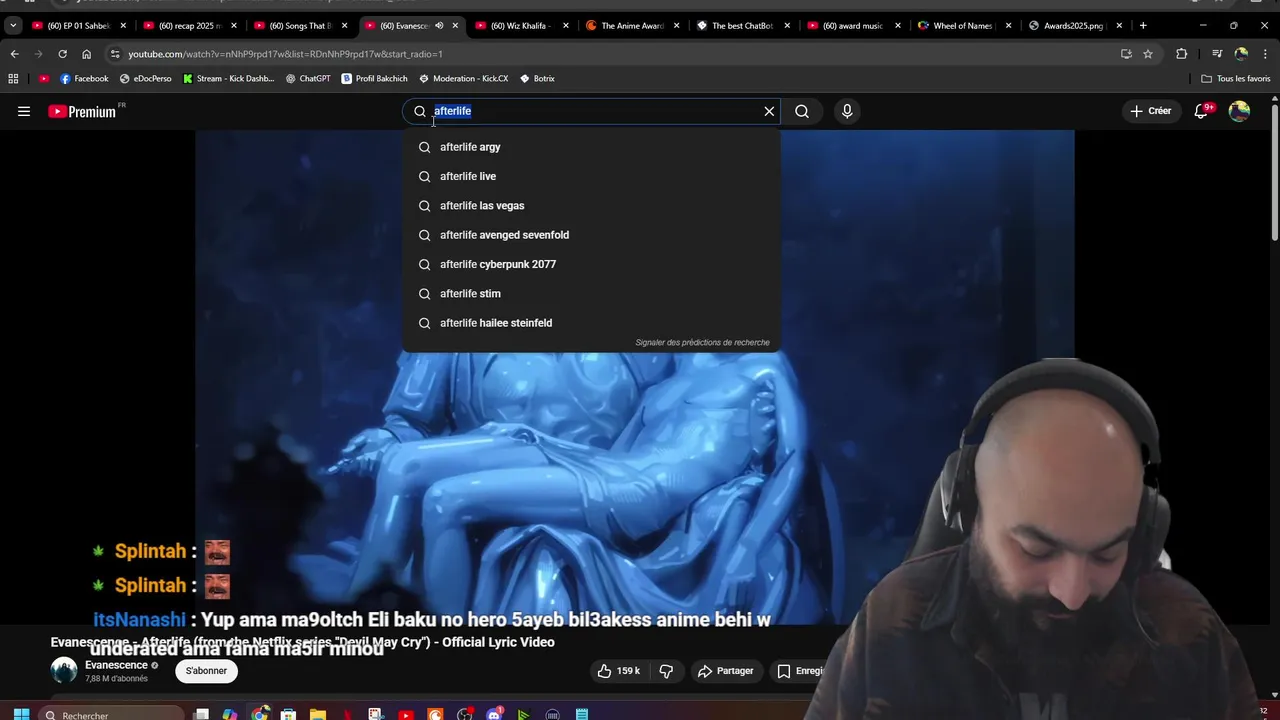Go to YouTube Premium home logo
This screenshot has height=720, width=1280.
point(82,112)
